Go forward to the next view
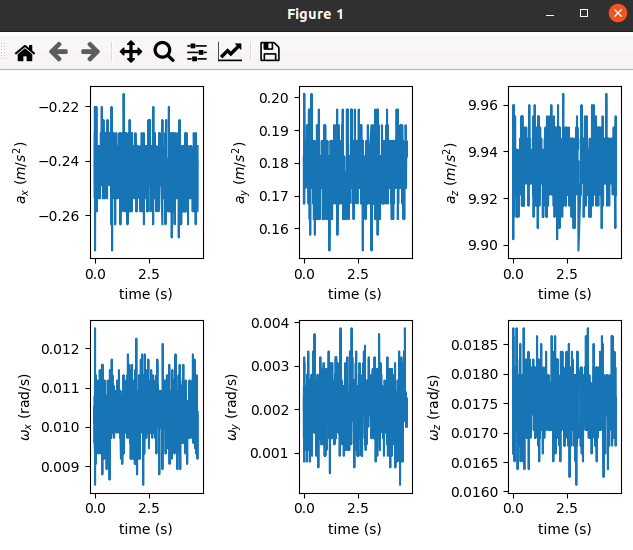Viewport: 633px width, 550px height. (90, 52)
